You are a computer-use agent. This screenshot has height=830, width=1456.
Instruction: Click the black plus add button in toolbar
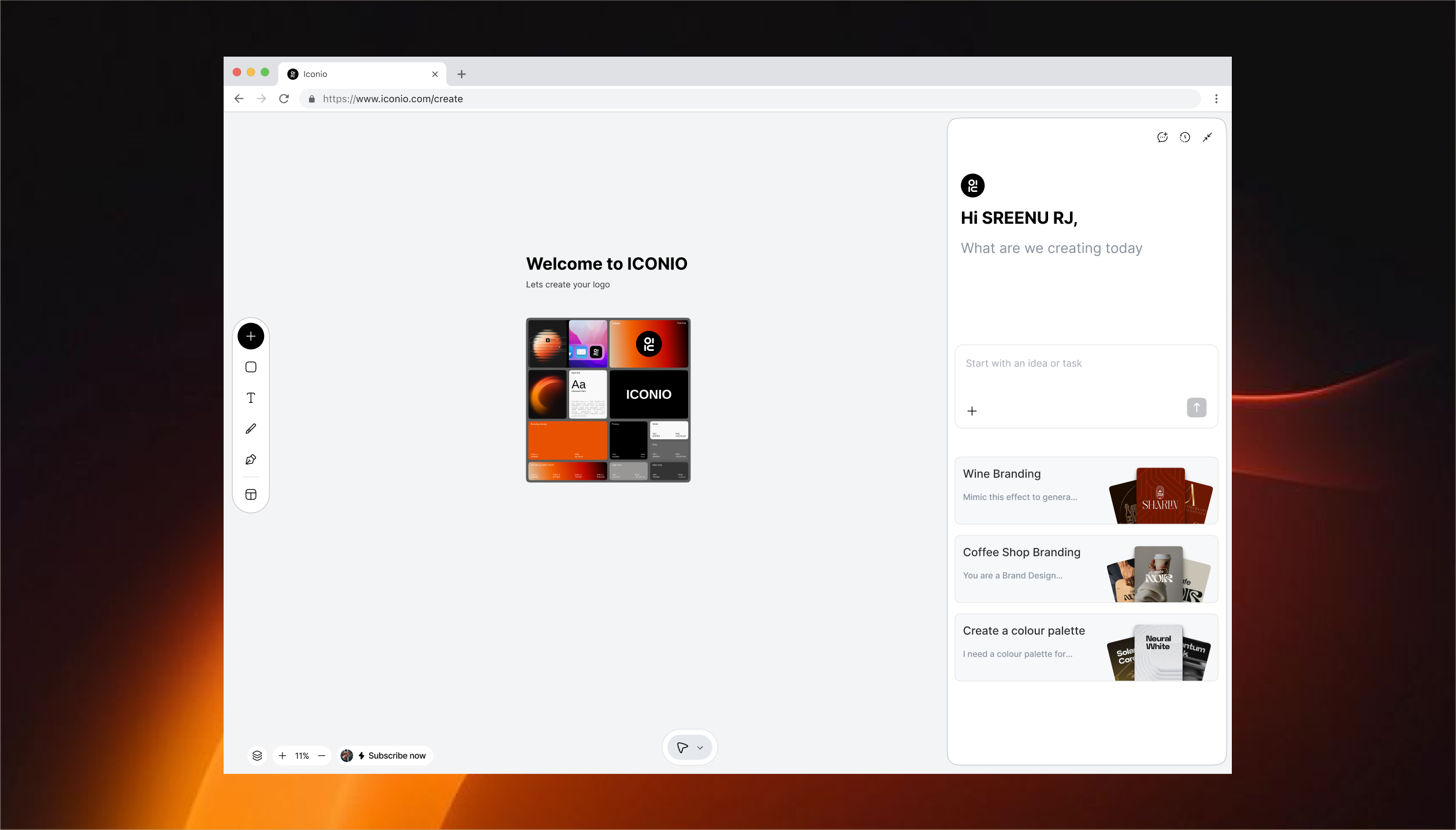coord(251,336)
